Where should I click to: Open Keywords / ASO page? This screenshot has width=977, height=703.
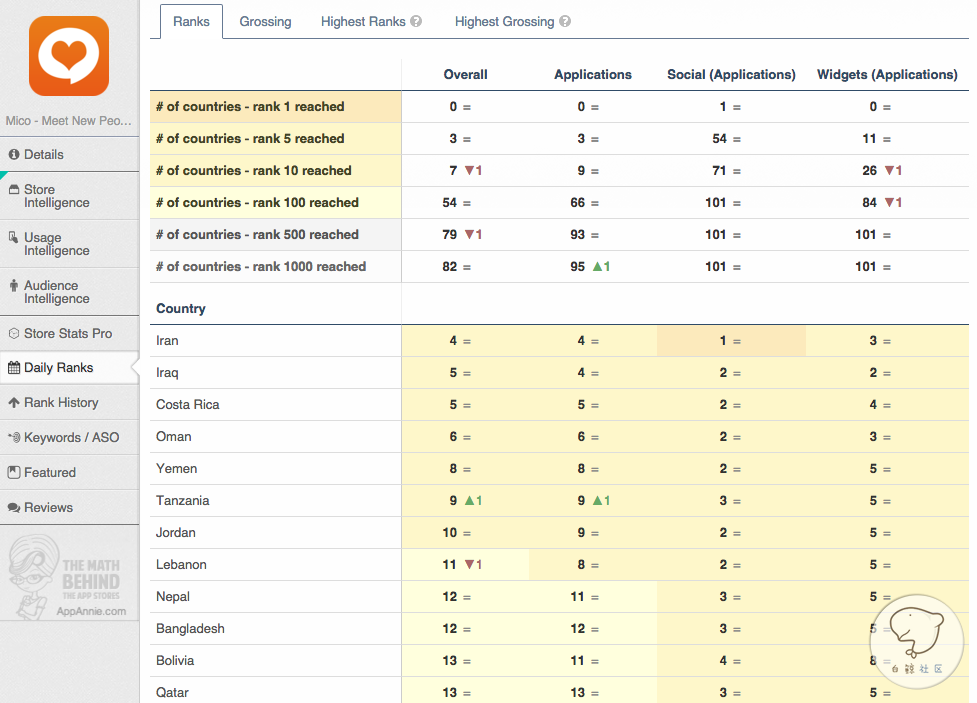point(70,438)
